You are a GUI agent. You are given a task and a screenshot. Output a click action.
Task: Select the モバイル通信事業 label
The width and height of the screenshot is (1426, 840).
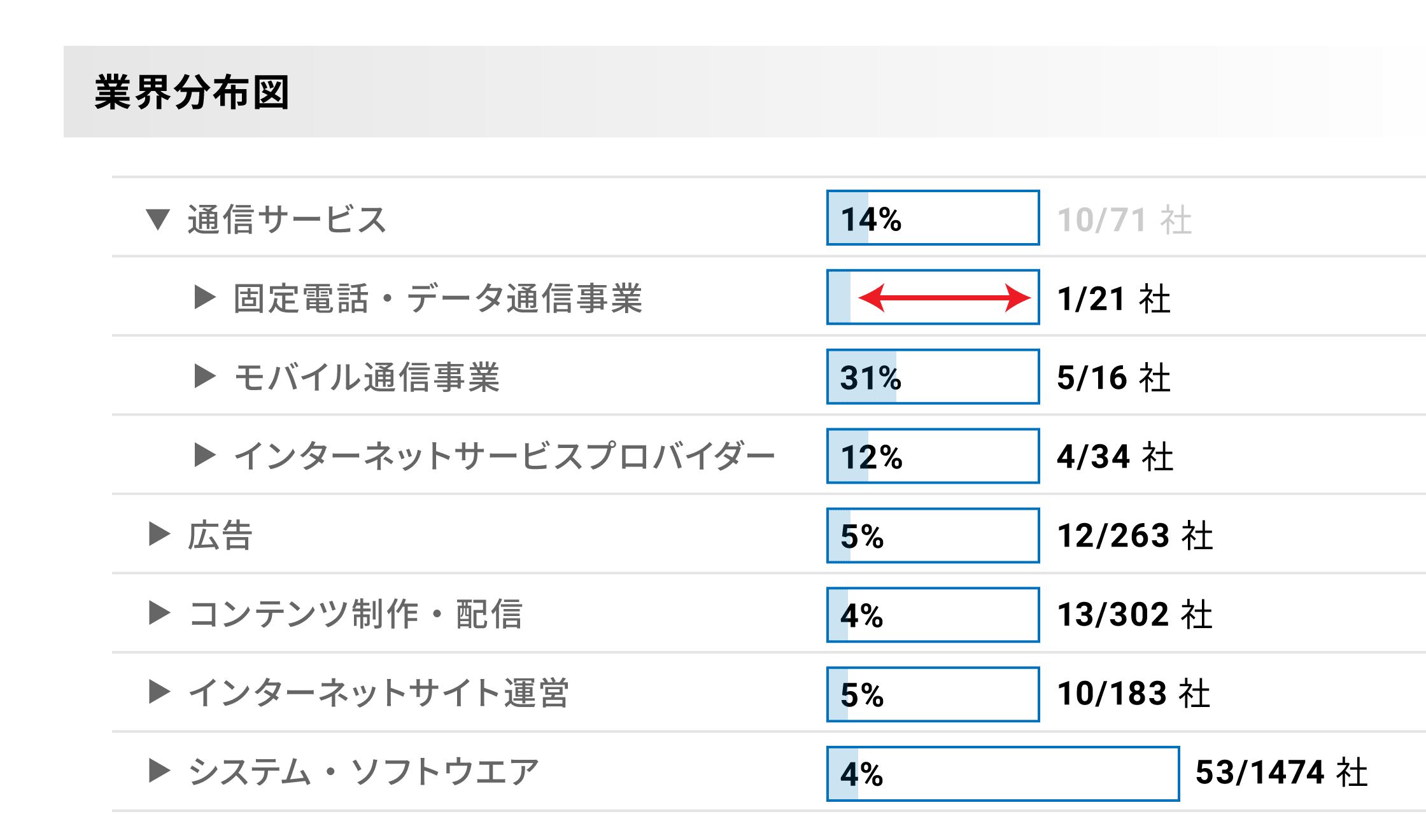click(367, 377)
